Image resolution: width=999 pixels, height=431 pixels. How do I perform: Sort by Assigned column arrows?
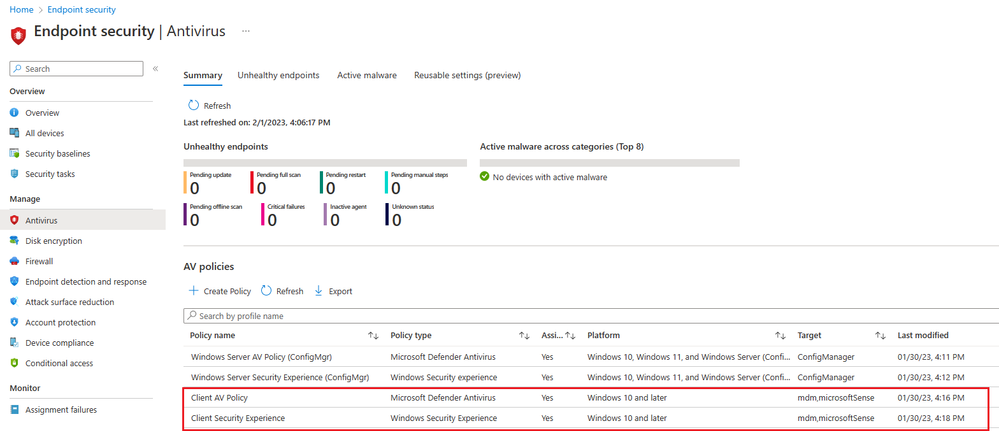pos(571,335)
